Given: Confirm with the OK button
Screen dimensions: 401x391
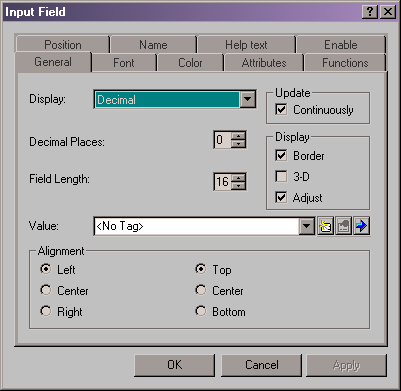Looking at the screenshot, I should coord(175,365).
